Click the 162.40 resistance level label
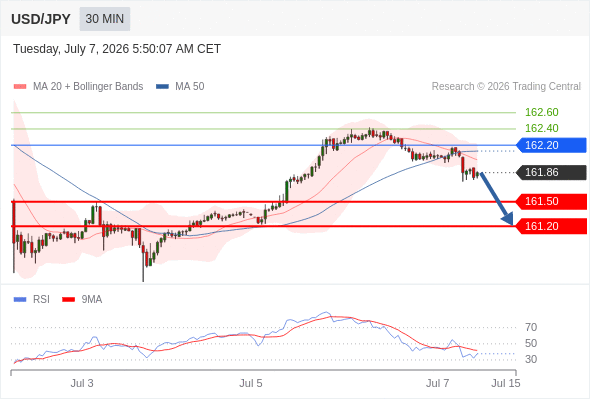Image resolution: width=590 pixels, height=400 pixels. pos(541,128)
